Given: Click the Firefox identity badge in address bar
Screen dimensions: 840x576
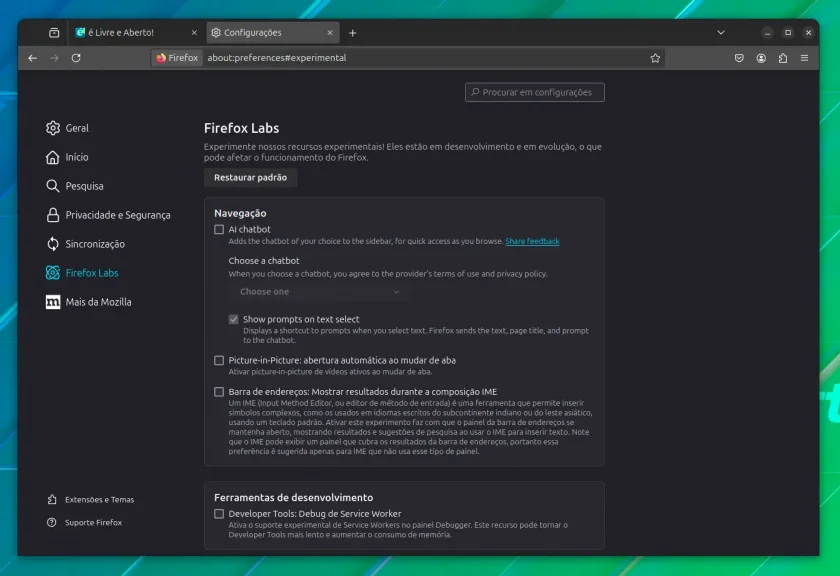Looking at the screenshot, I should pos(177,58).
